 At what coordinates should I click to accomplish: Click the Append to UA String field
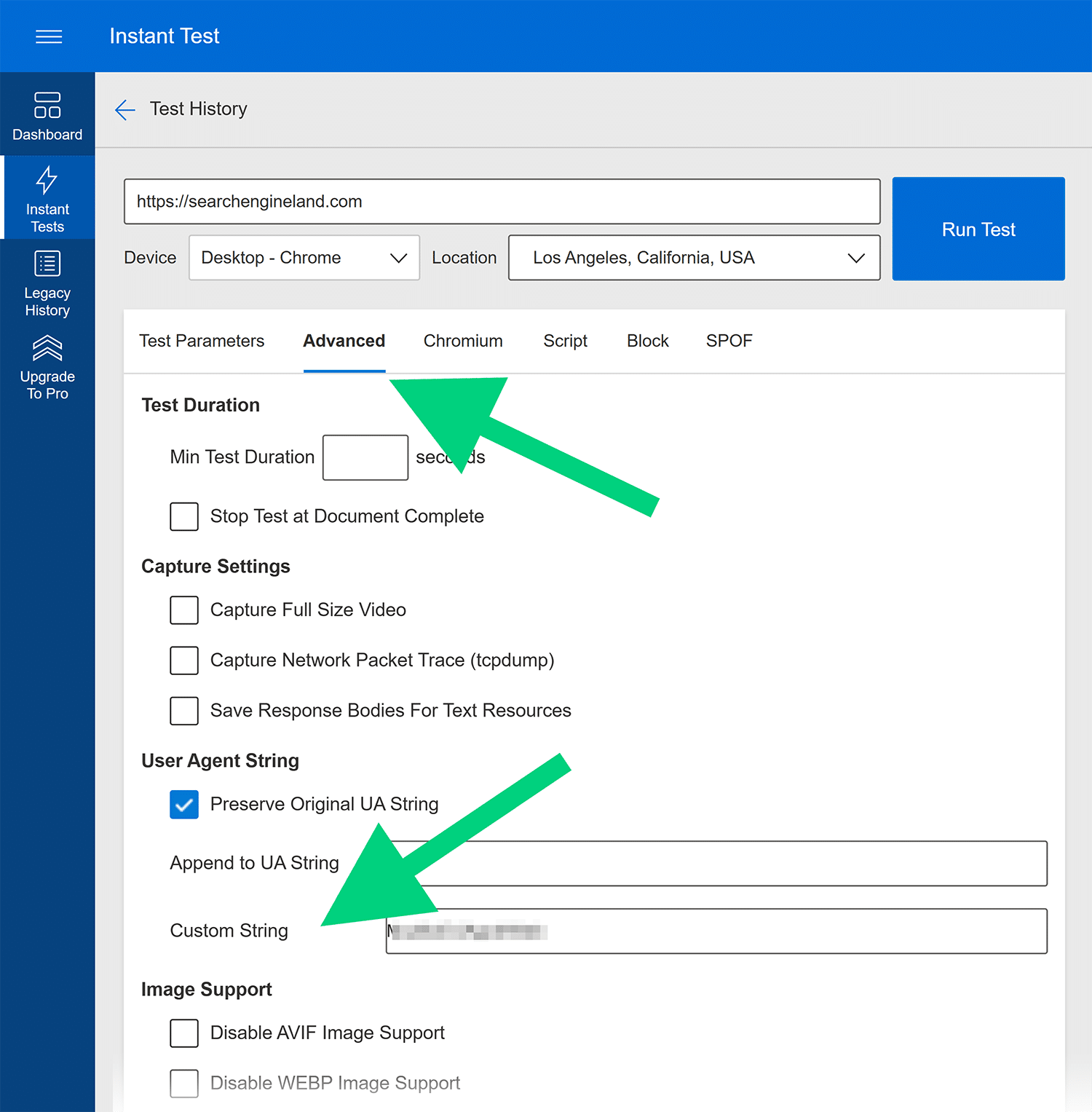click(x=716, y=864)
